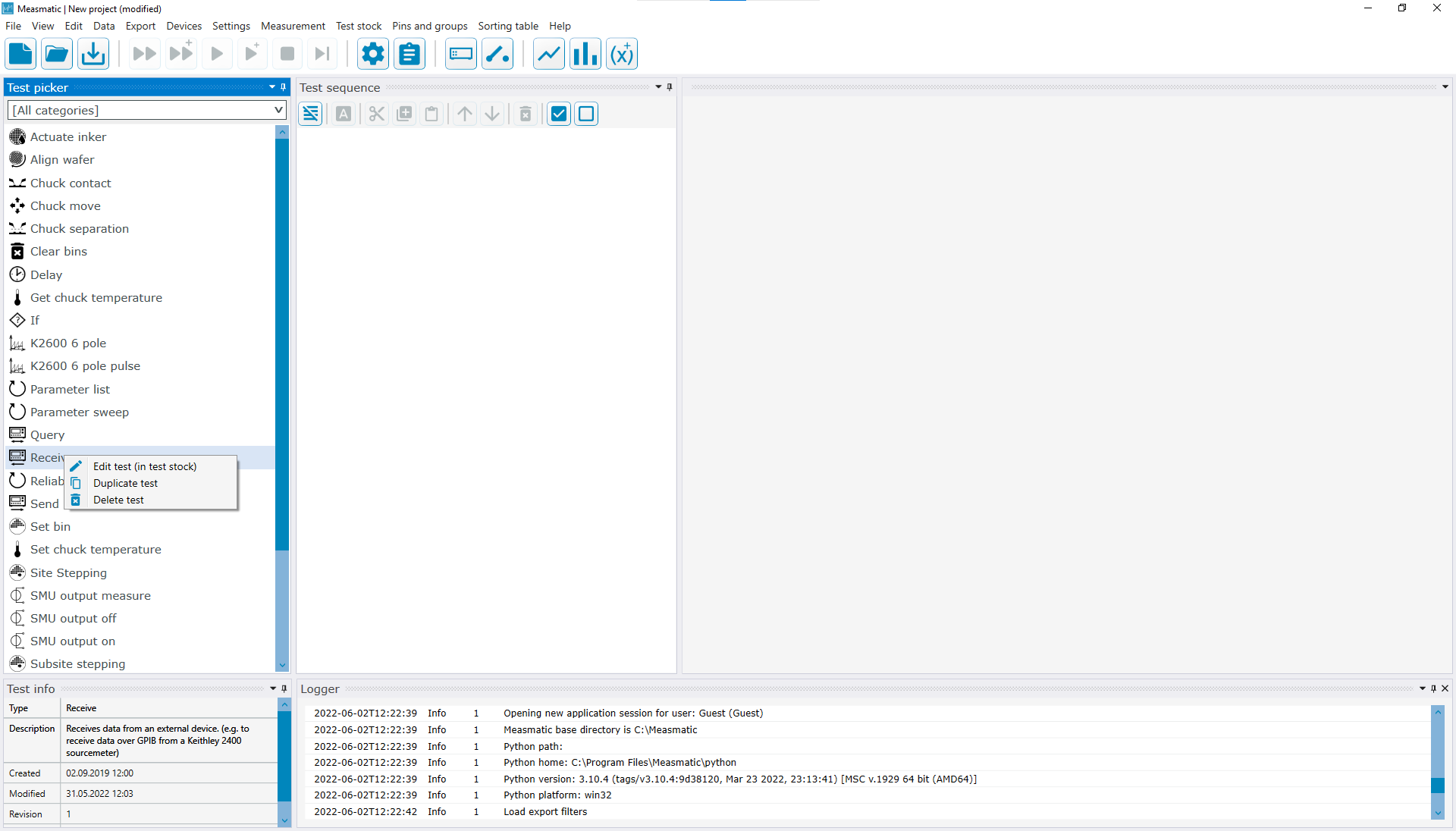This screenshot has height=831, width=1456.
Task: Open project folder icon in toolbar
Action: pos(57,54)
